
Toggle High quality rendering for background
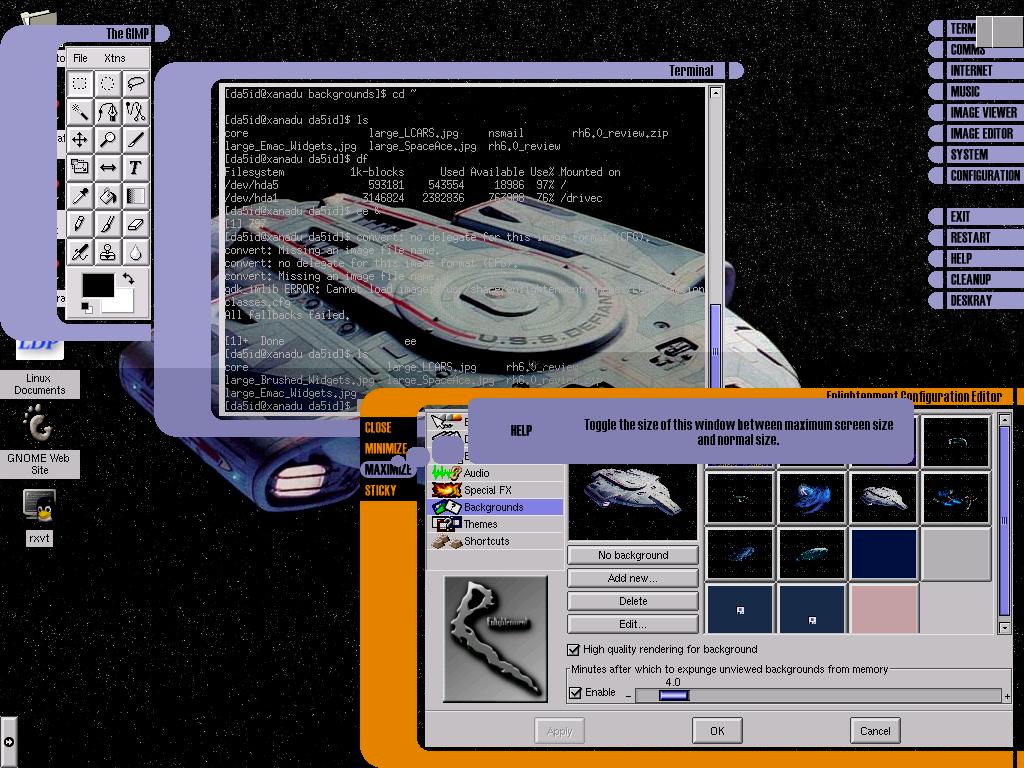pyautogui.click(x=574, y=650)
